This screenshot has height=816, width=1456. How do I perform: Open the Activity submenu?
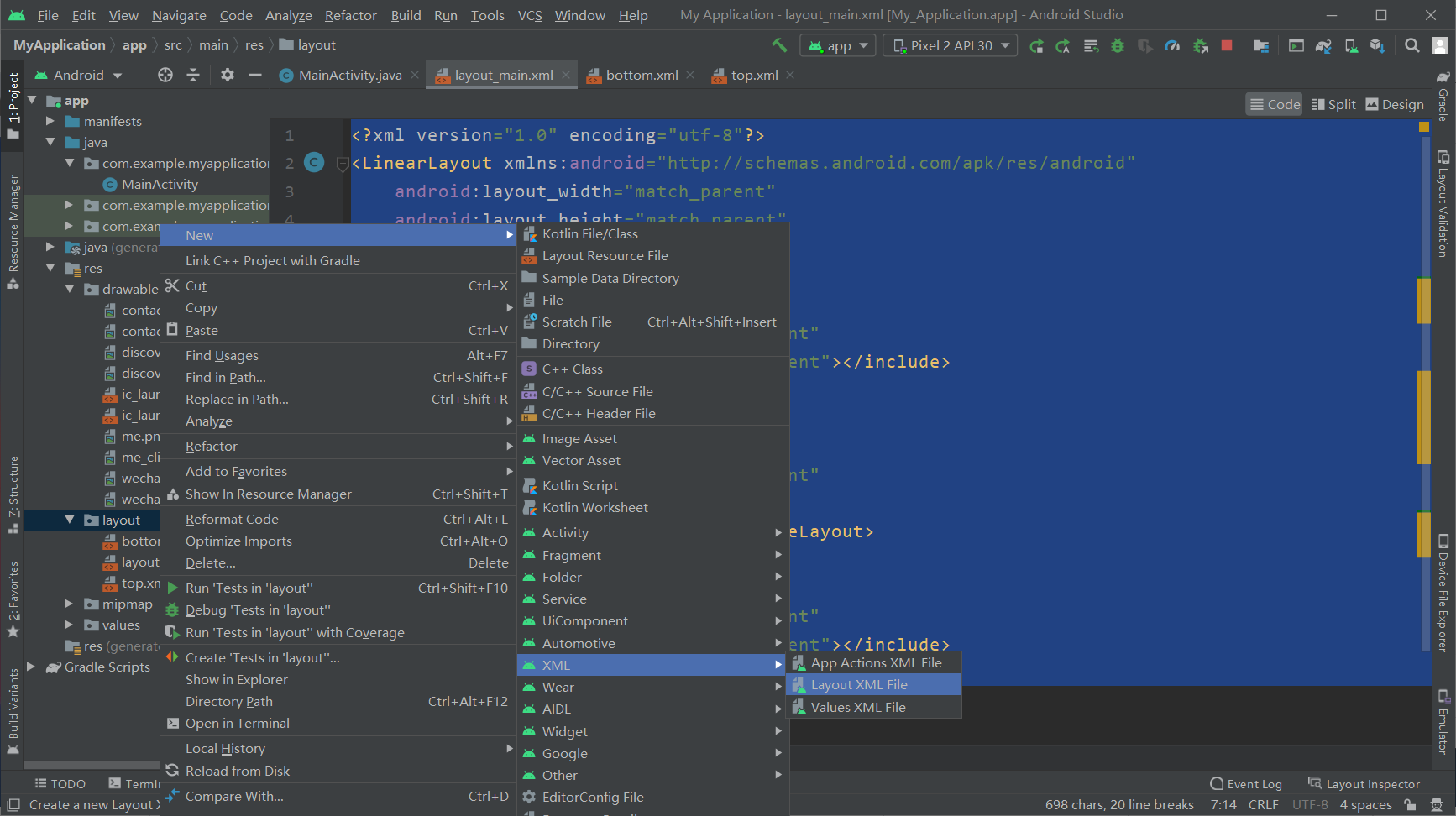pyautogui.click(x=652, y=532)
